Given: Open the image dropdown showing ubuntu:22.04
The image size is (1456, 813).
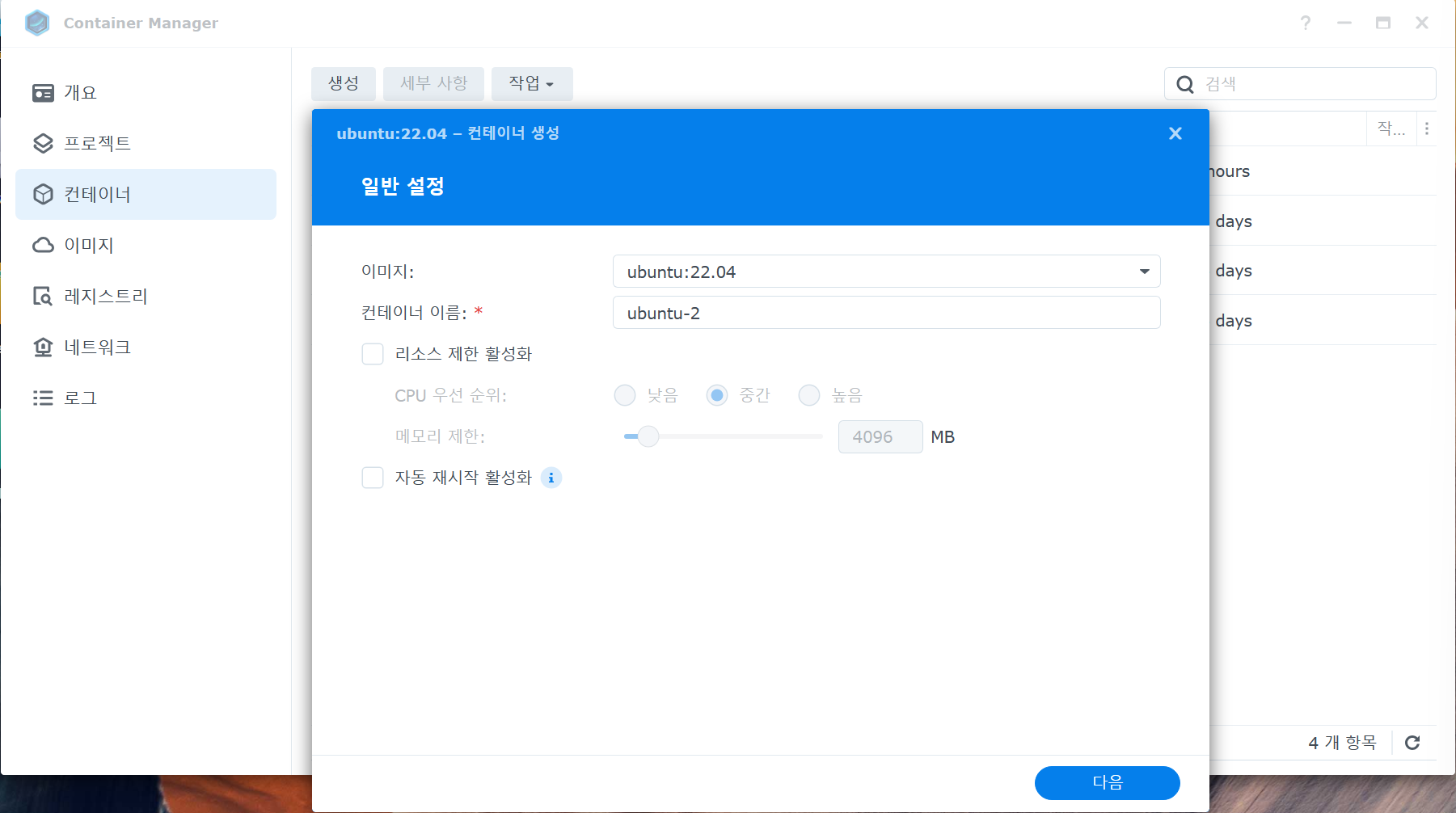Looking at the screenshot, I should pyautogui.click(x=886, y=272).
